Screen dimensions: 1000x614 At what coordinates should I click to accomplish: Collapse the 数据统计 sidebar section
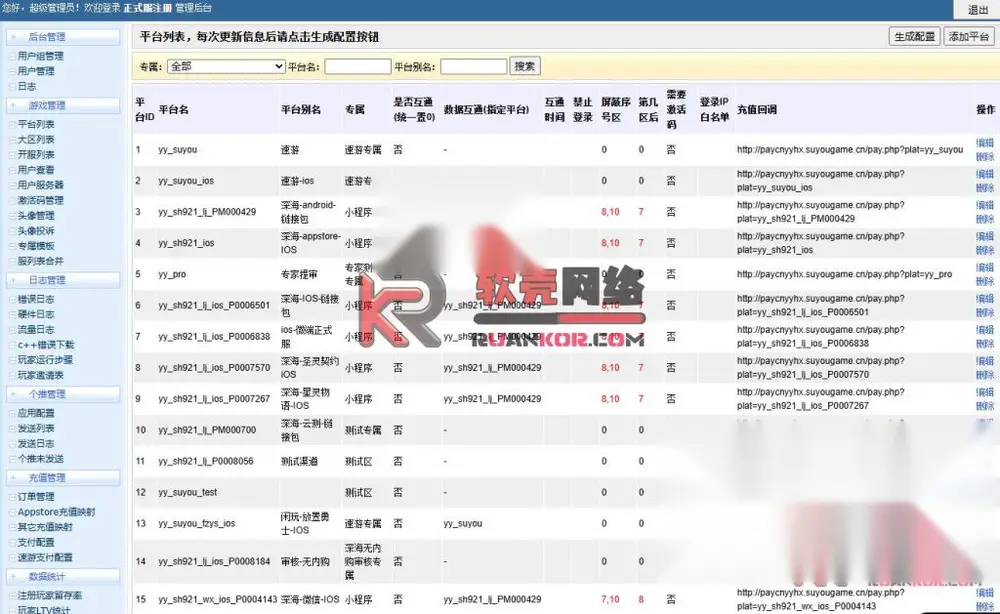[x=62, y=576]
